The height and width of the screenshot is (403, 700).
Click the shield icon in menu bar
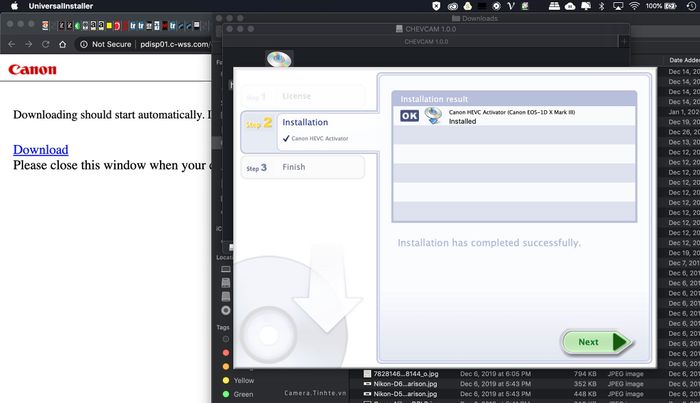436,6
